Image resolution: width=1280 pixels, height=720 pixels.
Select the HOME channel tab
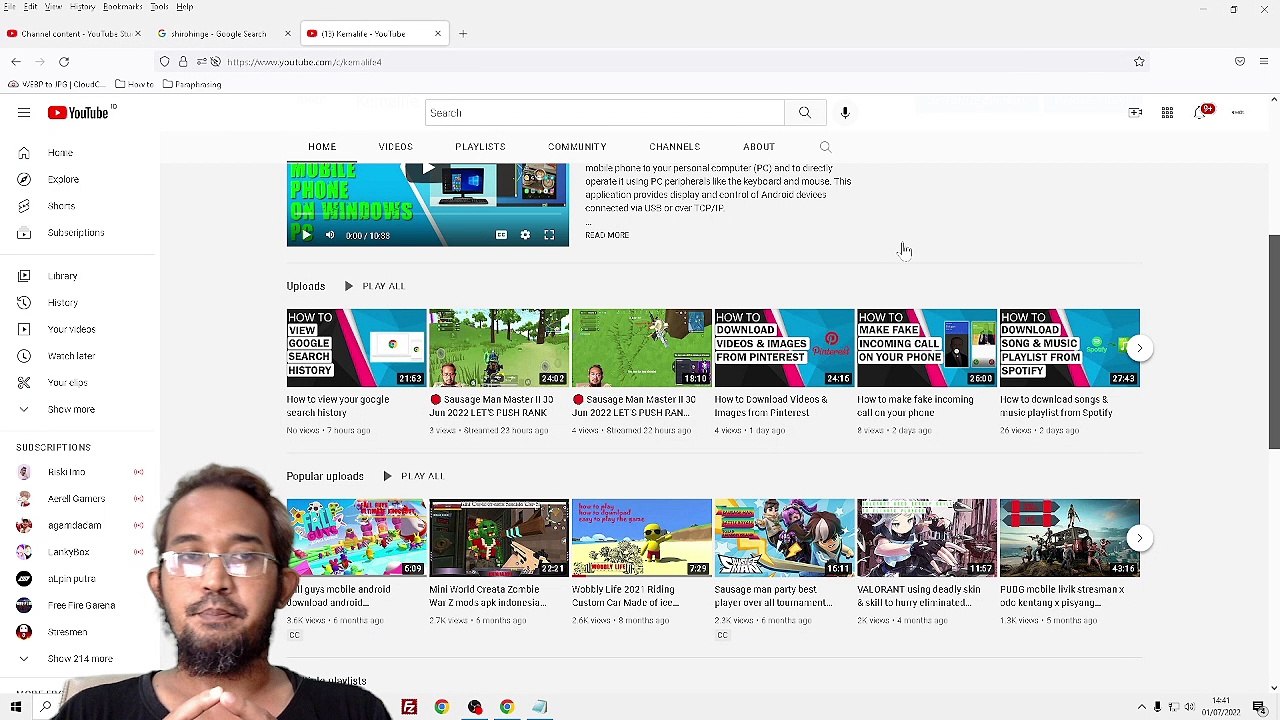pyautogui.click(x=322, y=147)
